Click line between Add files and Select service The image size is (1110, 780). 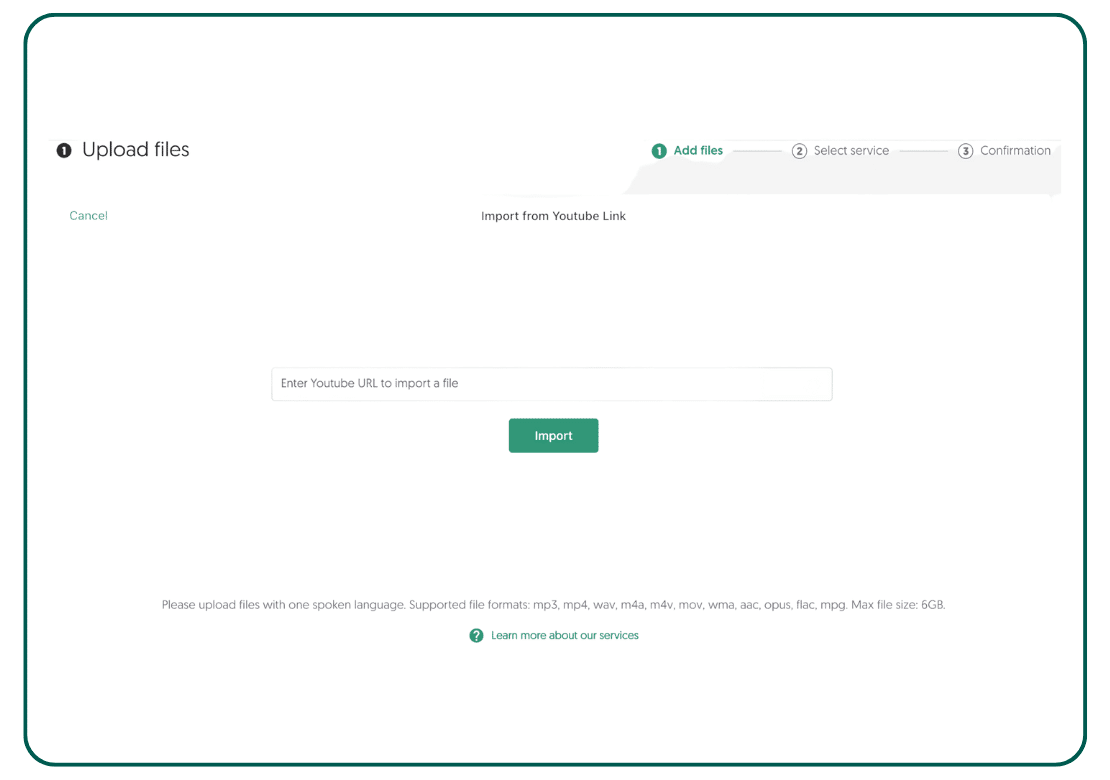tap(757, 151)
